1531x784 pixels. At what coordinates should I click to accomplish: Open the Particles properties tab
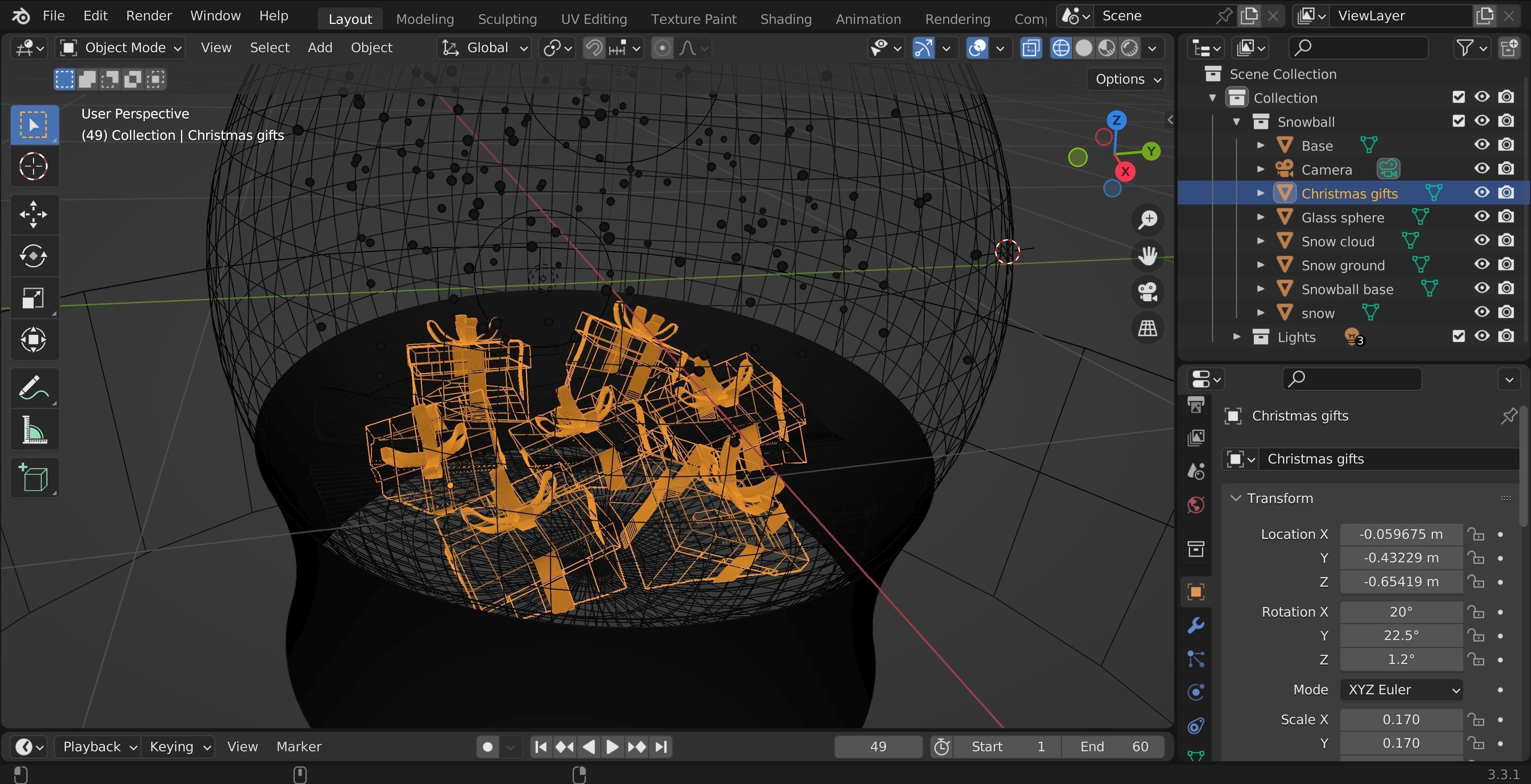1196,659
